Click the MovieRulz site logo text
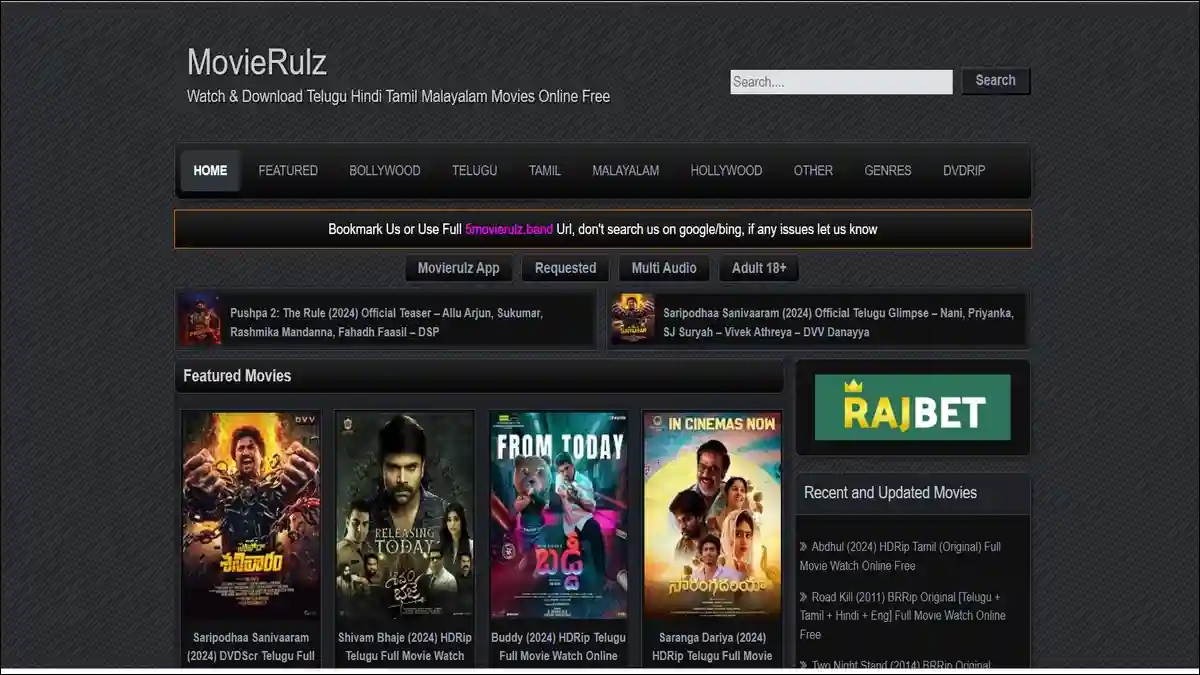 [256, 62]
